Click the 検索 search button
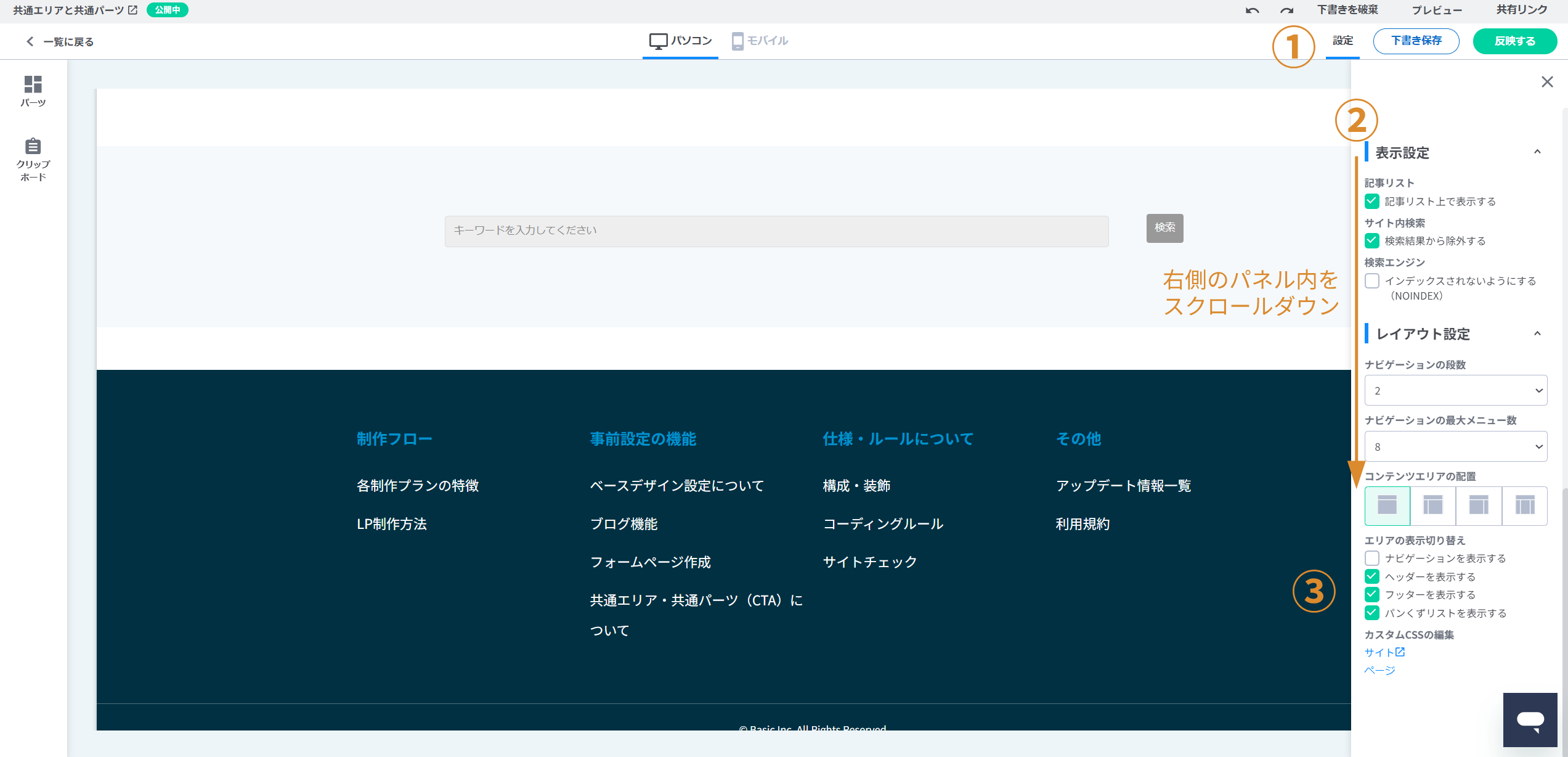The image size is (1568, 757). tap(1164, 228)
